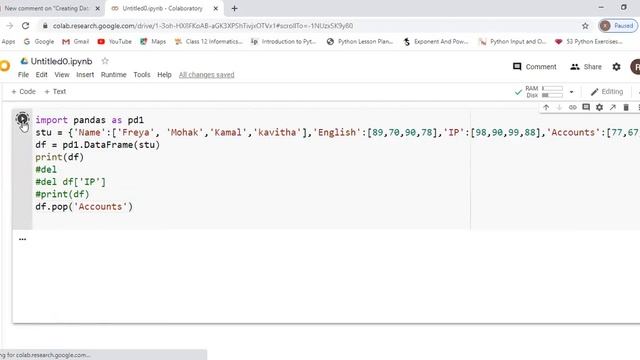This screenshot has width=640, height=360.
Task: Open the File menu
Action: tap(23, 75)
